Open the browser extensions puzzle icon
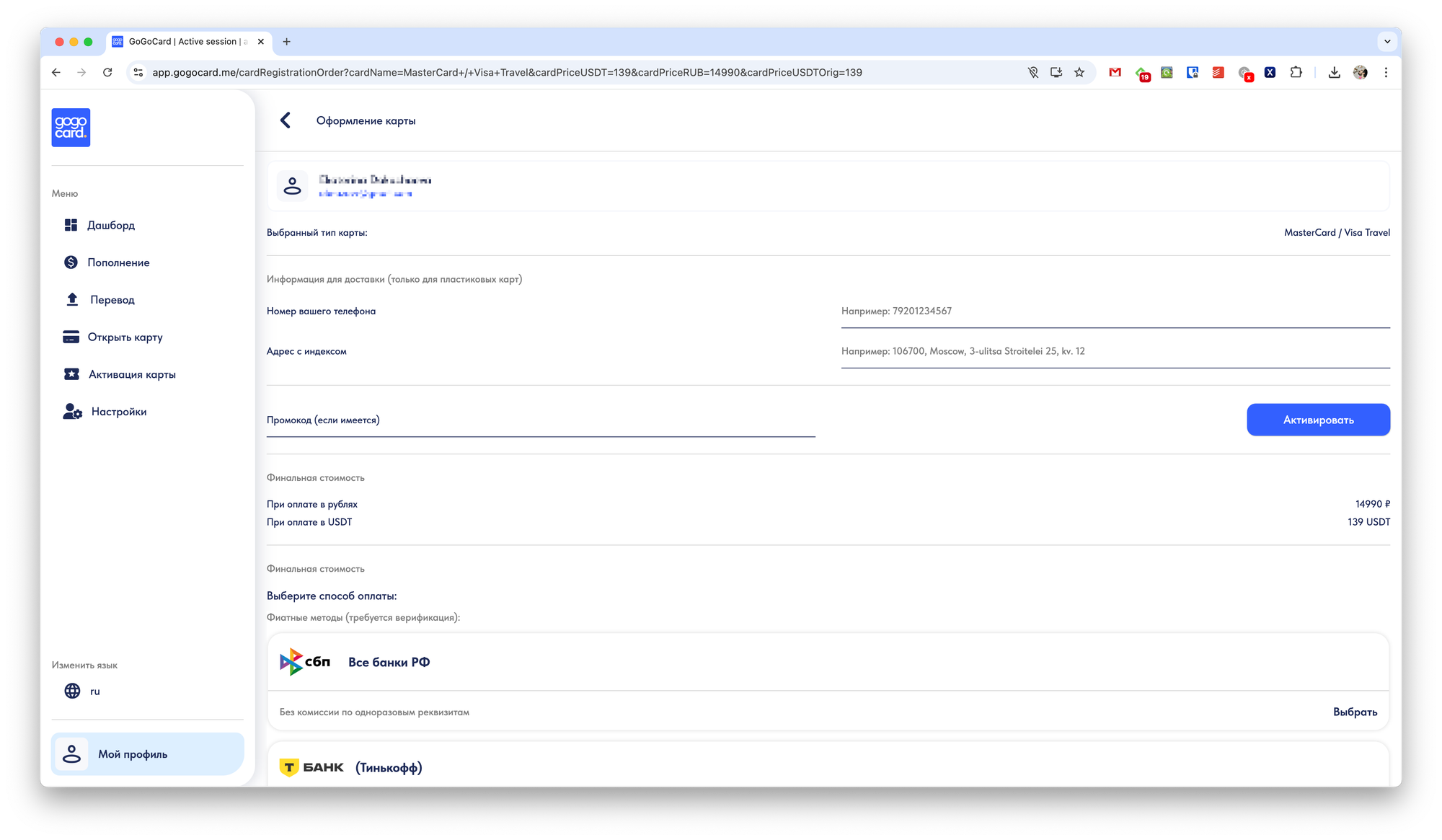The image size is (1442, 840). [1296, 72]
